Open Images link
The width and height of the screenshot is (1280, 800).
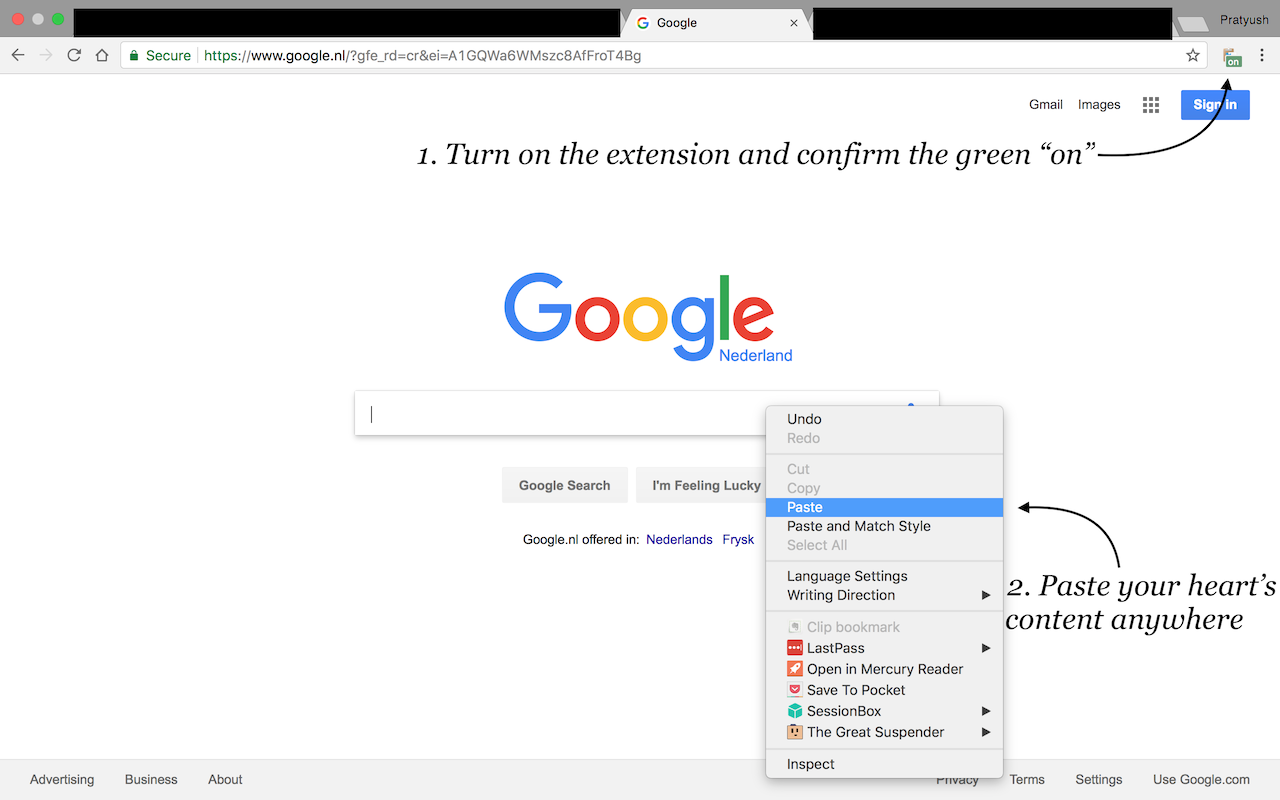coord(1099,104)
